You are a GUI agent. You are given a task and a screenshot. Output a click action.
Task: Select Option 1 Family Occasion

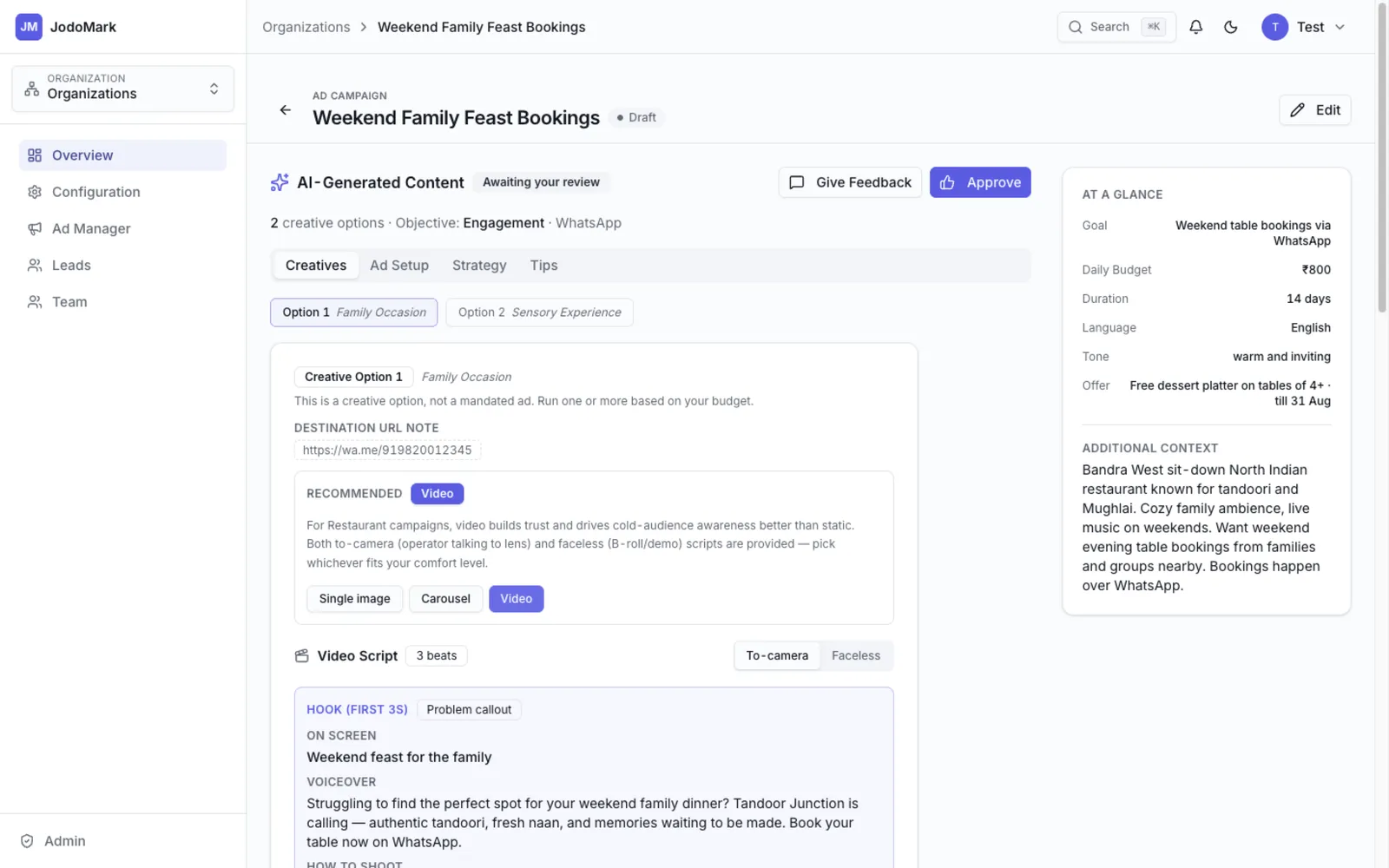tap(354, 312)
